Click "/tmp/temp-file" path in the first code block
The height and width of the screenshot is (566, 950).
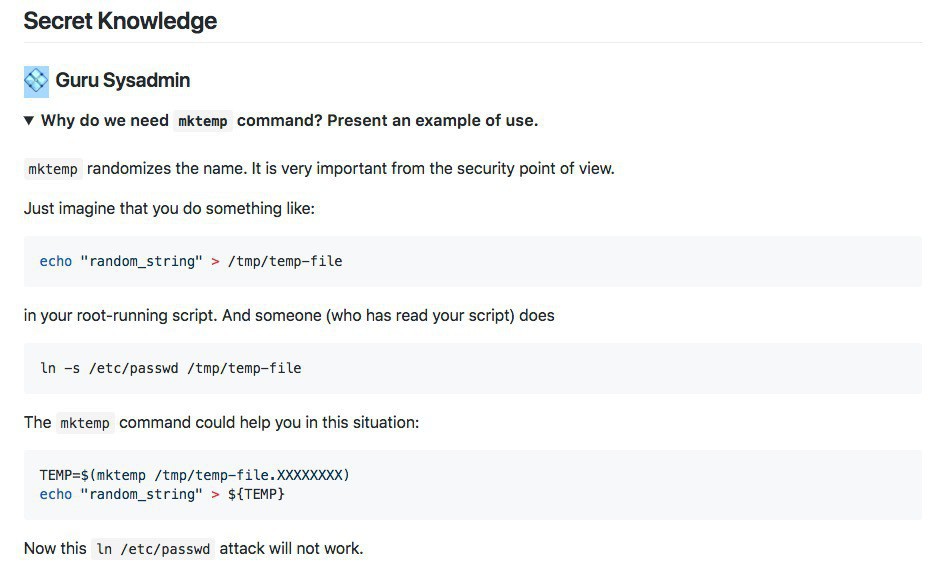coord(285,262)
